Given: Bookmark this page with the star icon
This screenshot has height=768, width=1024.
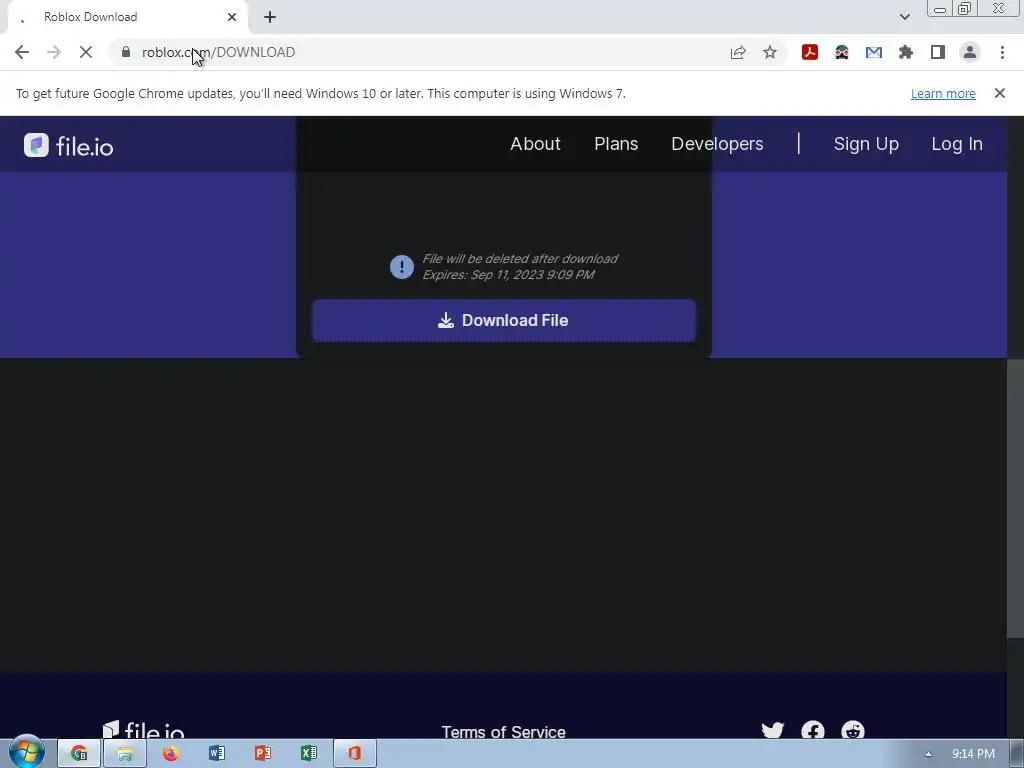Looking at the screenshot, I should click(x=770, y=52).
